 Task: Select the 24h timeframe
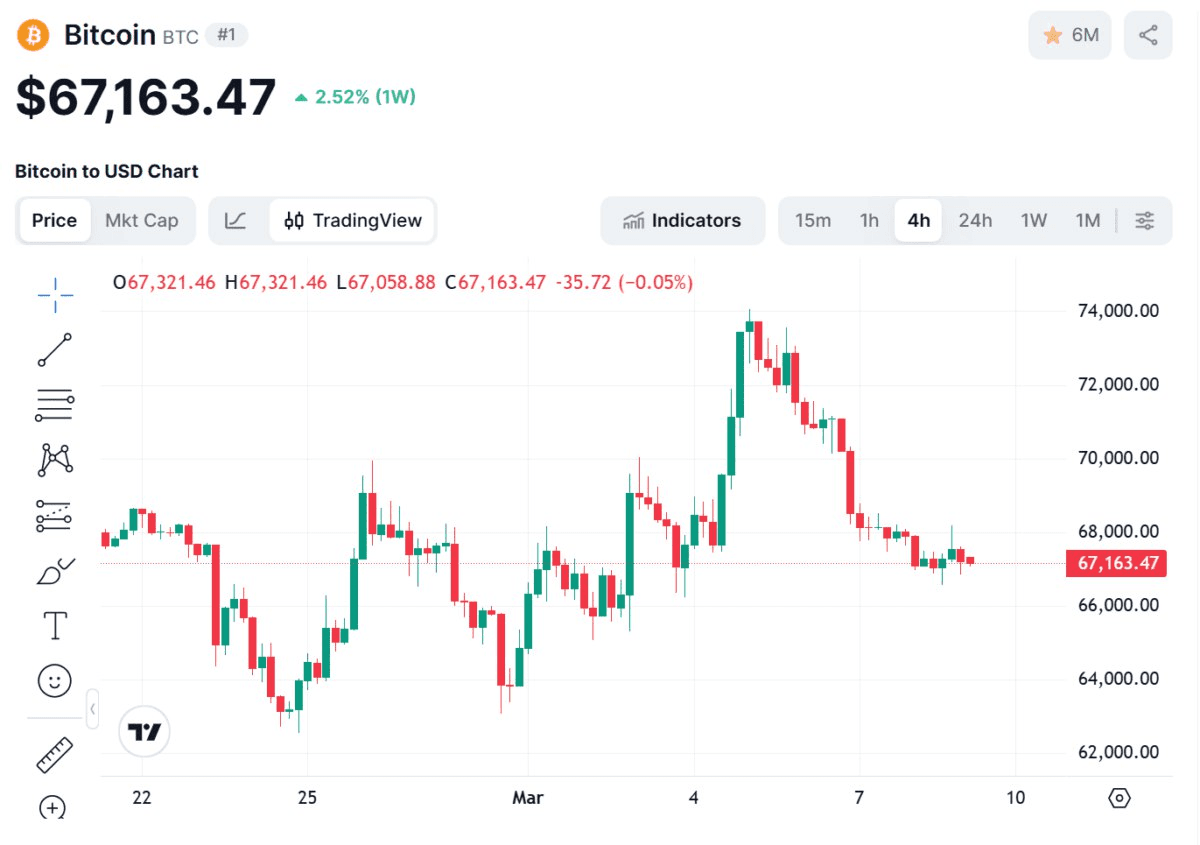975,221
